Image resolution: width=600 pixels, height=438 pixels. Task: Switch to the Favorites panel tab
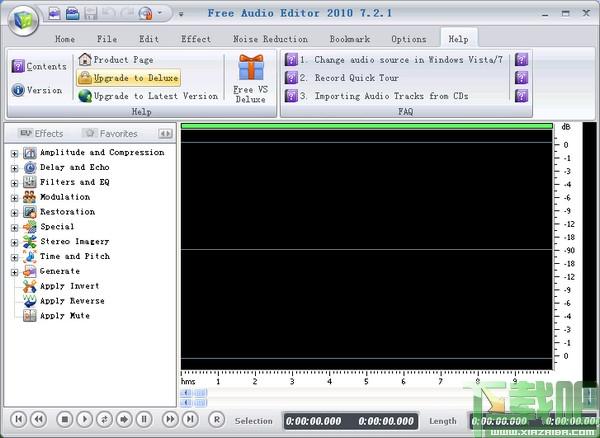point(111,134)
